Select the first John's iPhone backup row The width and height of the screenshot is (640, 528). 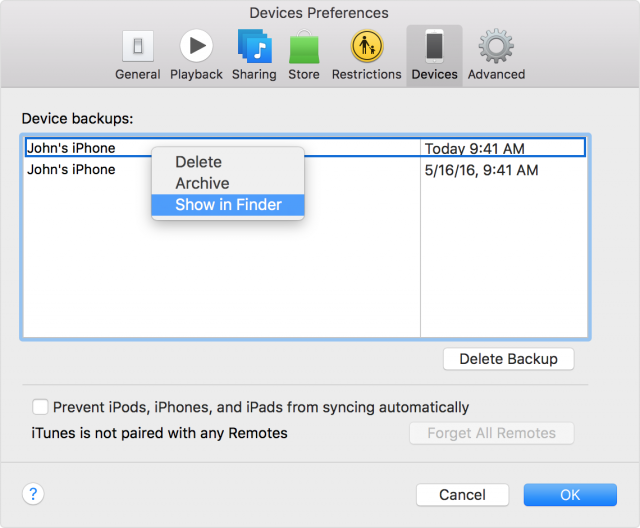pyautogui.click(x=305, y=147)
